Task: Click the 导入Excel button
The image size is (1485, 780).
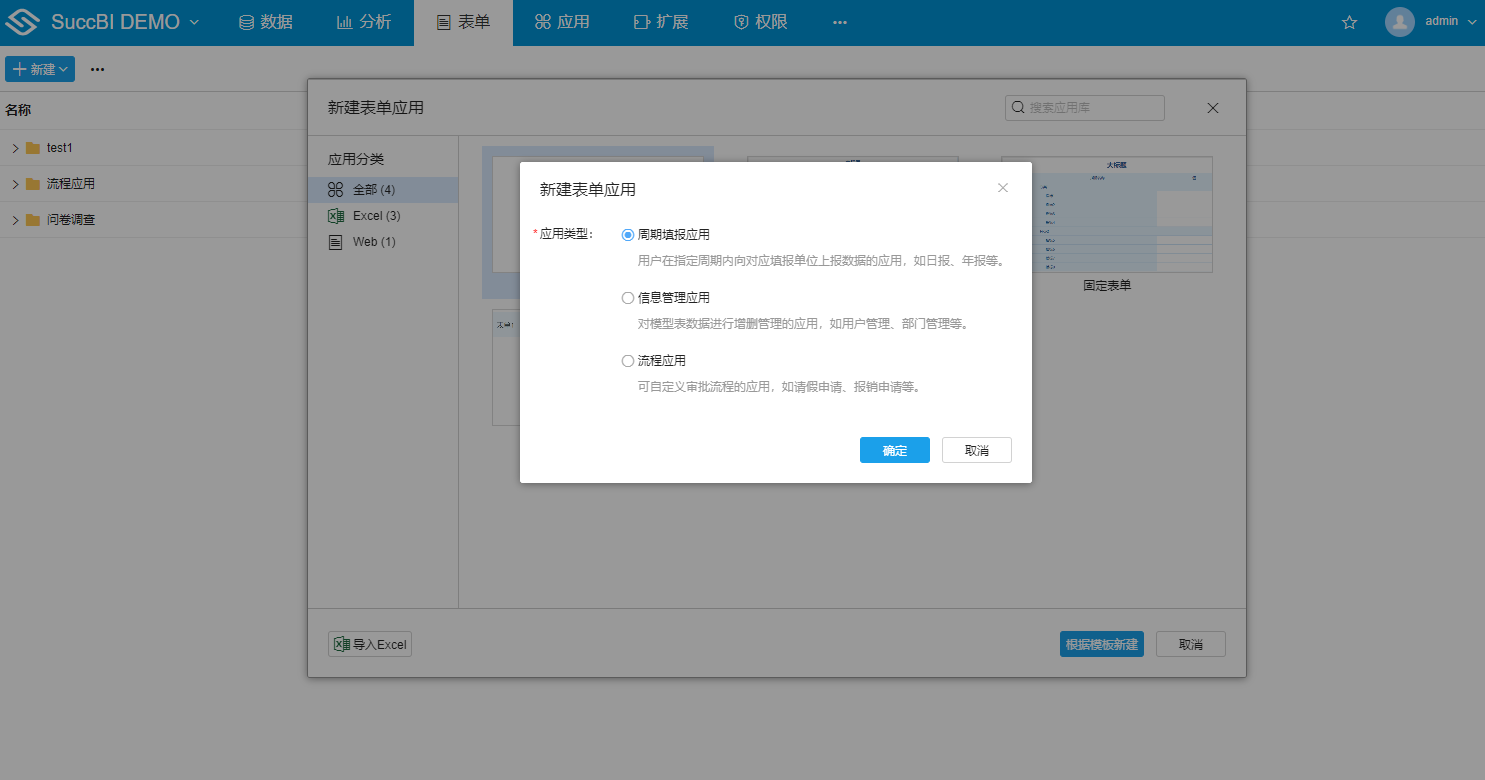Action: pyautogui.click(x=370, y=644)
